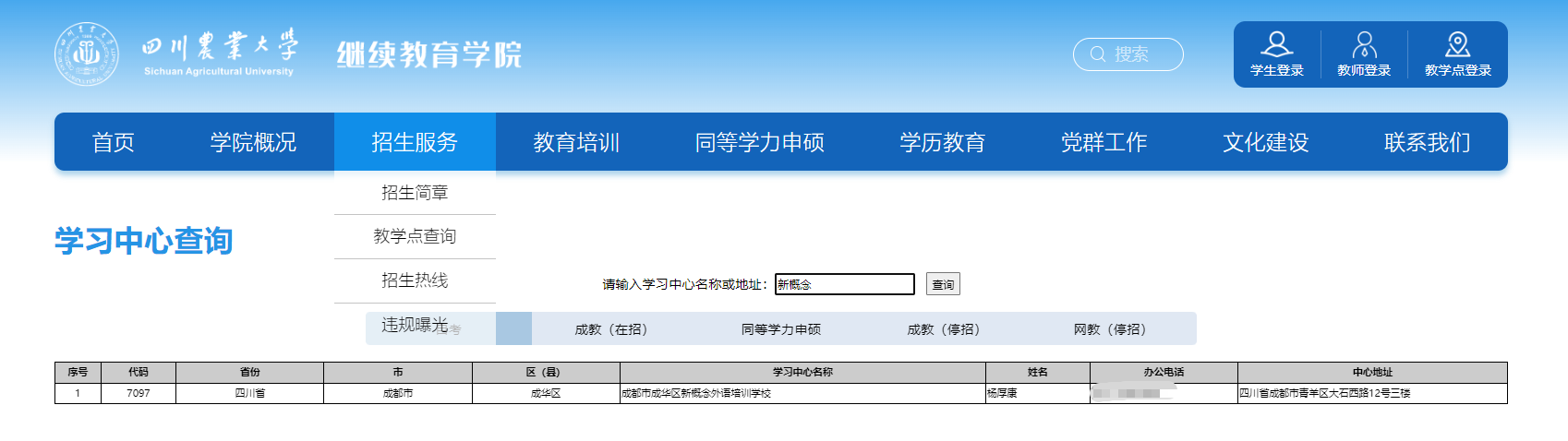
Task: Open the 首页 menu item
Action: pyautogui.click(x=114, y=142)
